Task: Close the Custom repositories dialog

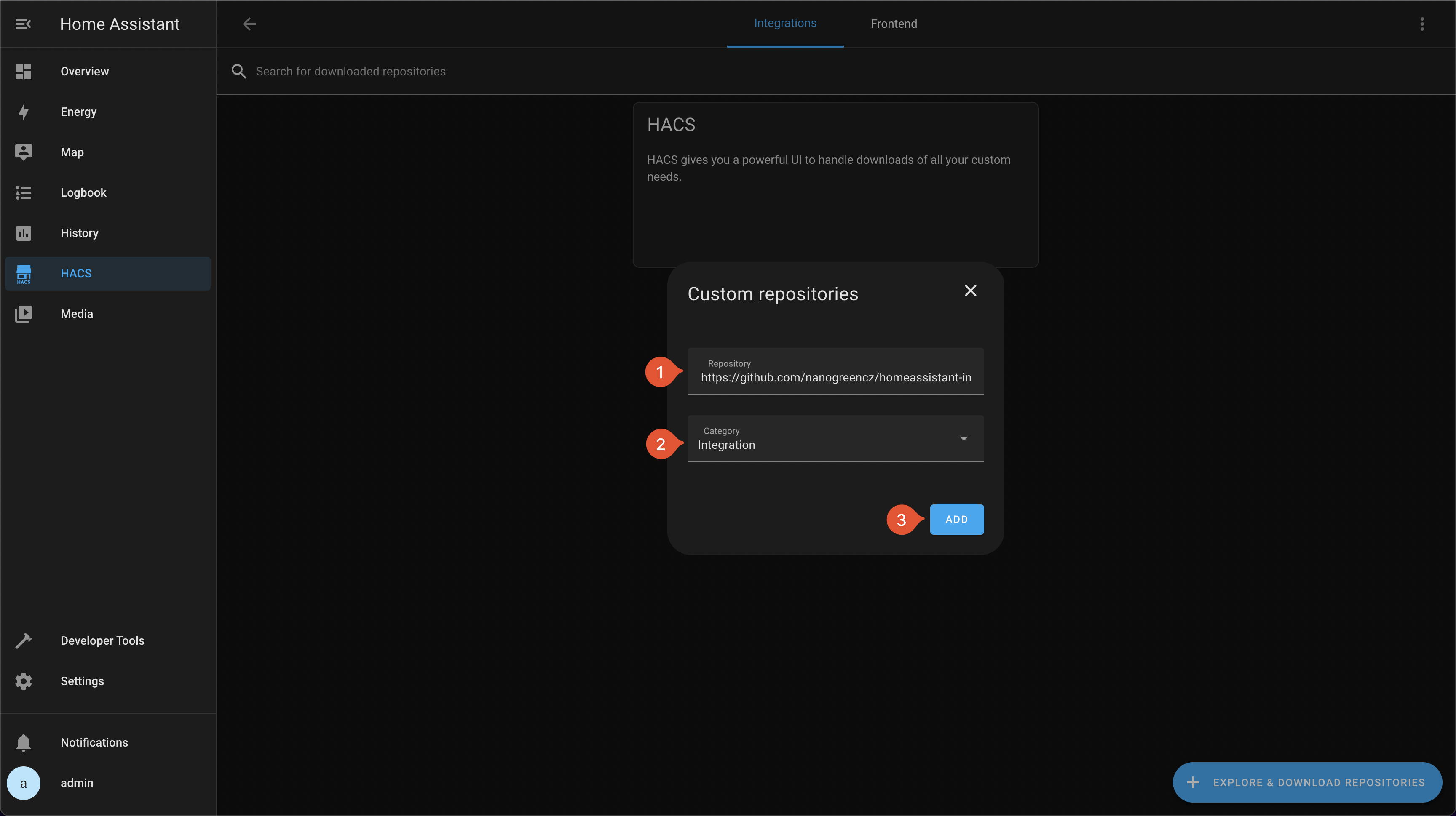Action: coord(971,291)
